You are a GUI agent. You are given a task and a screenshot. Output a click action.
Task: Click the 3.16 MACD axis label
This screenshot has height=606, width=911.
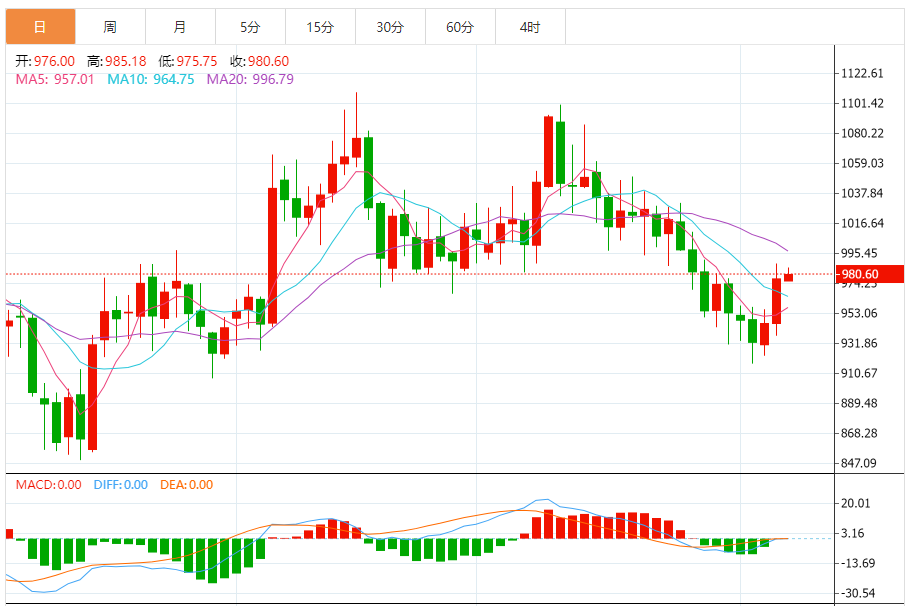(853, 533)
